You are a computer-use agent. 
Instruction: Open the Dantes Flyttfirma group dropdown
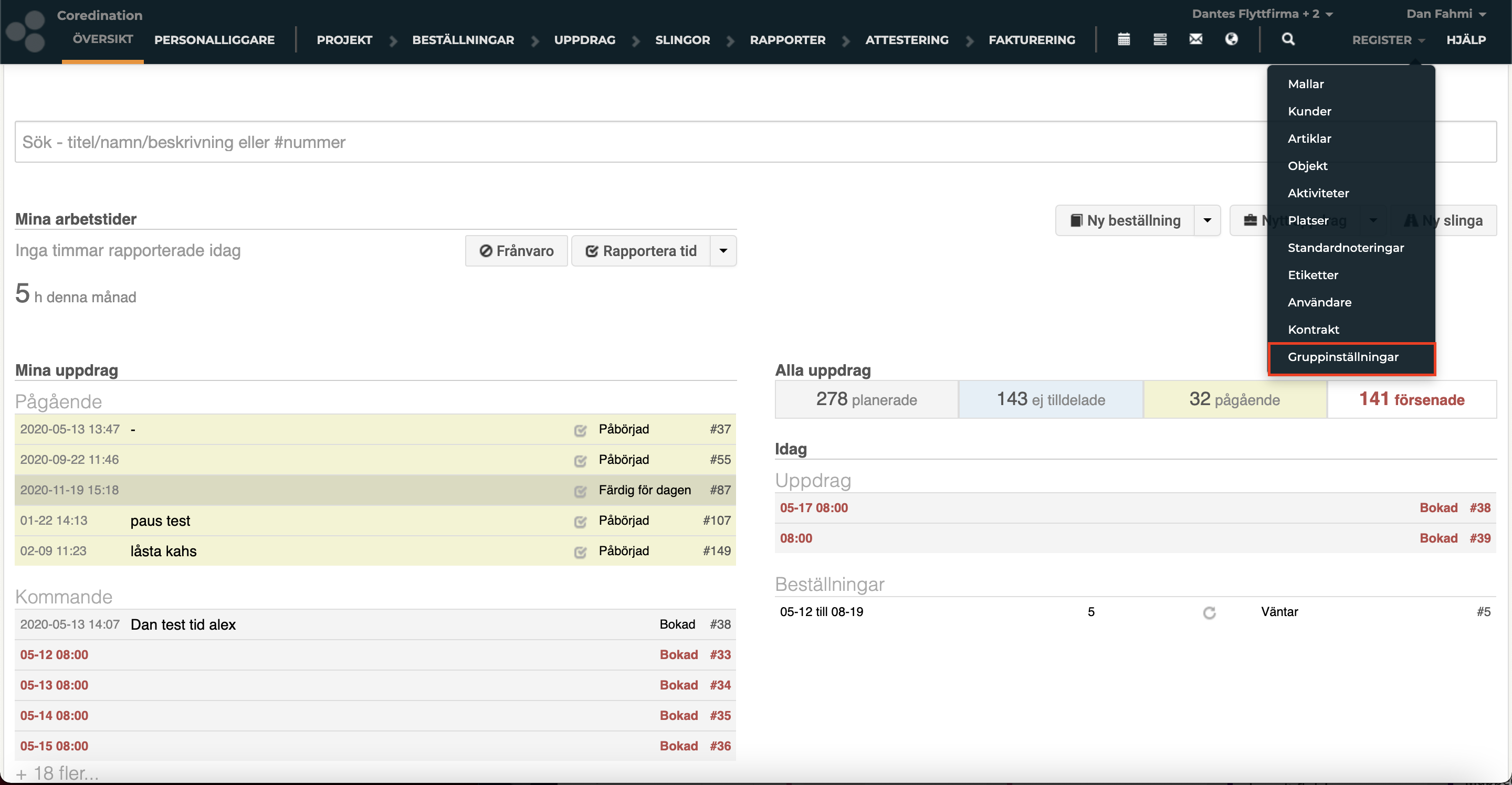coord(1262,14)
